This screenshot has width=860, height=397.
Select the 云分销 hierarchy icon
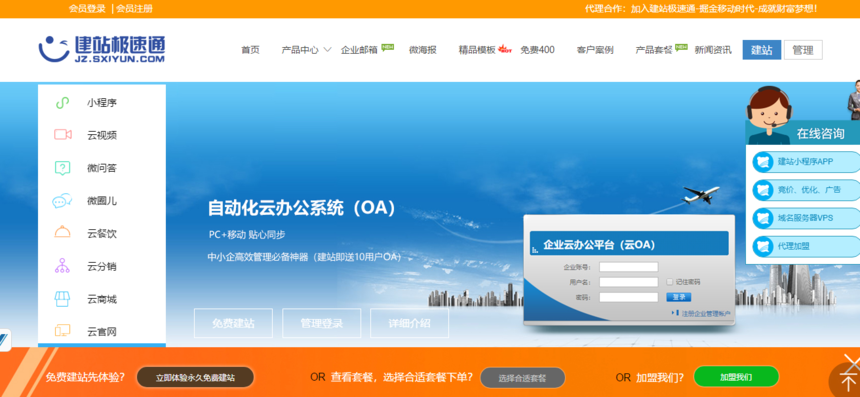point(63,266)
